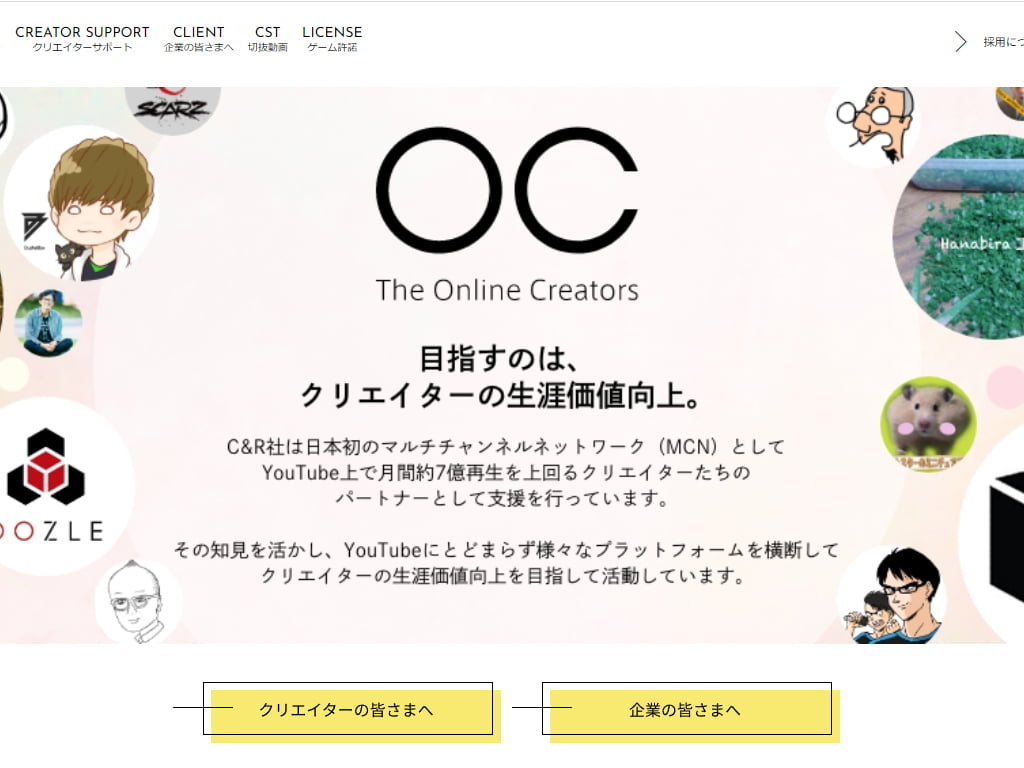Click the seated man photo avatar

48,323
